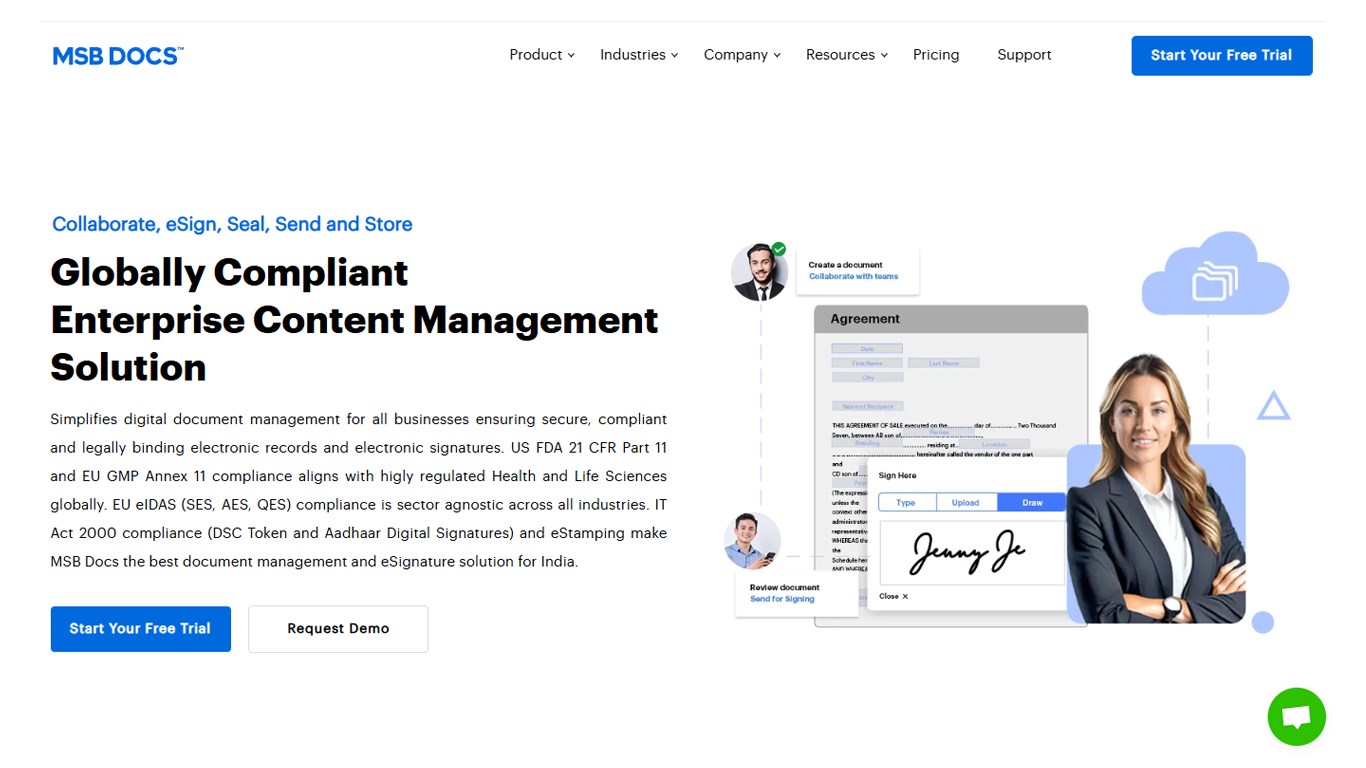
Task: Expand the Resources dropdown menu
Action: point(847,55)
